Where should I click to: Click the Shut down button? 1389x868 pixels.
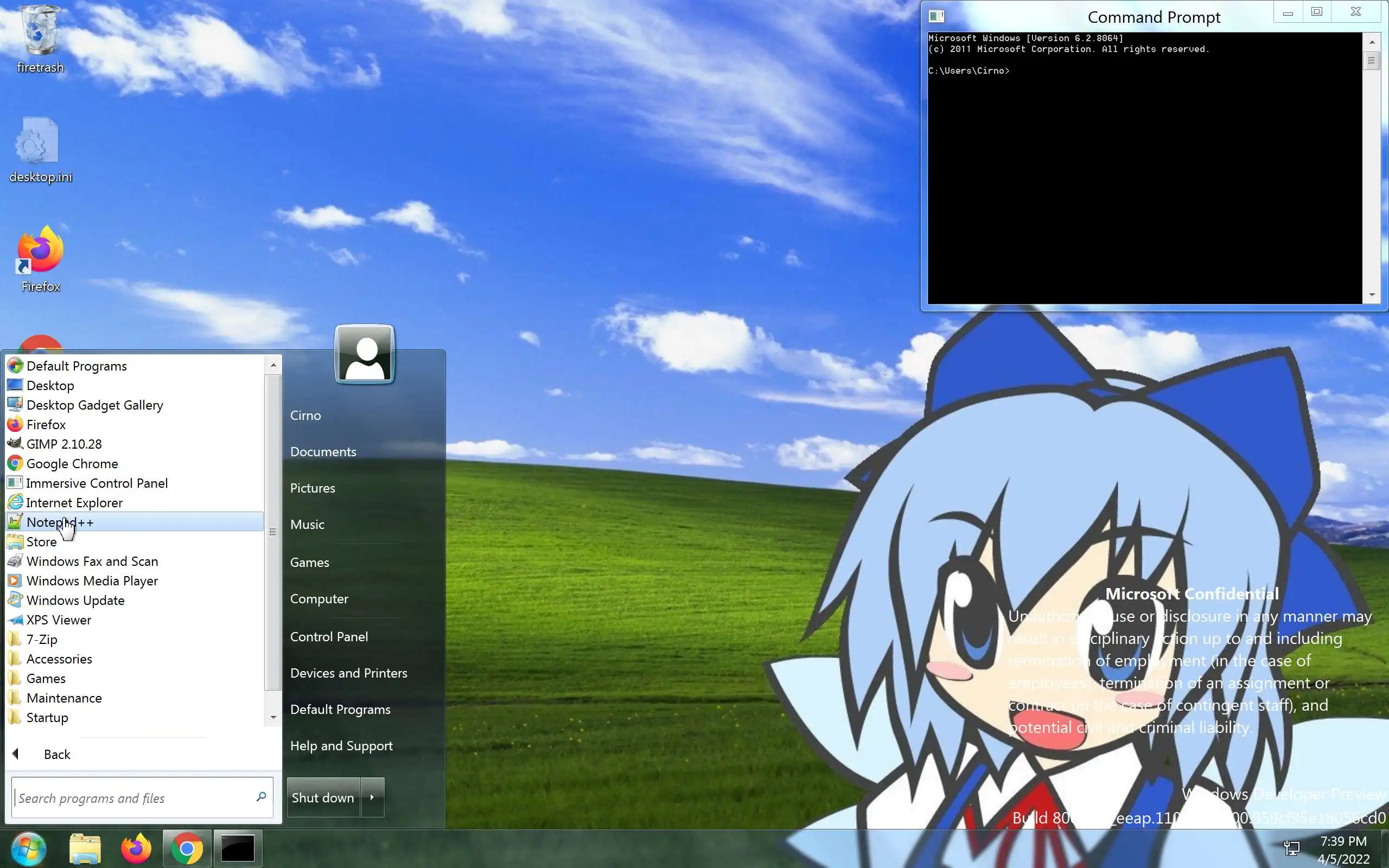(x=323, y=797)
